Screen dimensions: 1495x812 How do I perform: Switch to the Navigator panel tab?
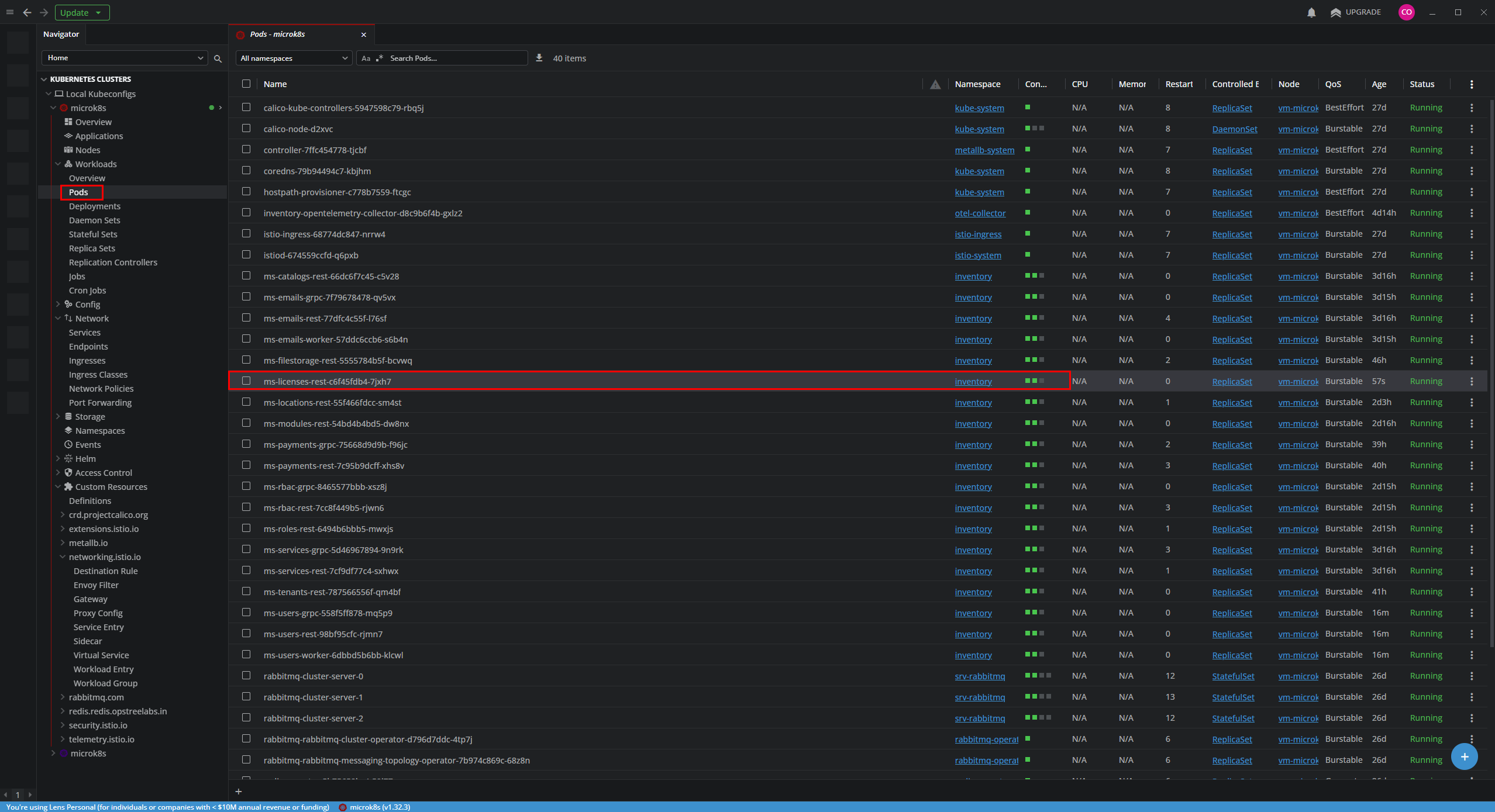61,34
